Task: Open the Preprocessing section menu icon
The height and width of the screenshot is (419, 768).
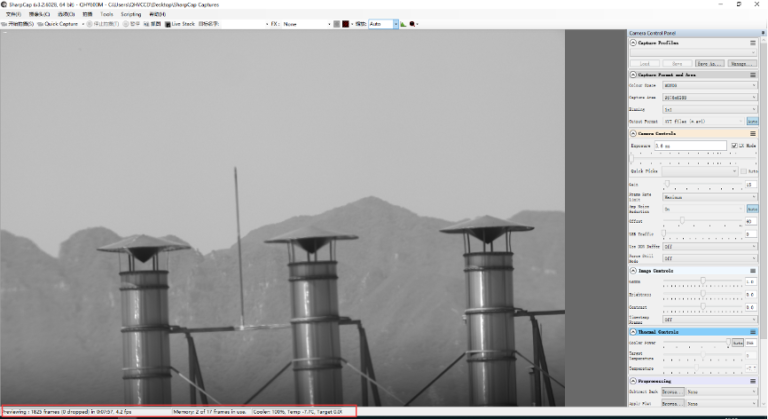Action: pos(752,380)
